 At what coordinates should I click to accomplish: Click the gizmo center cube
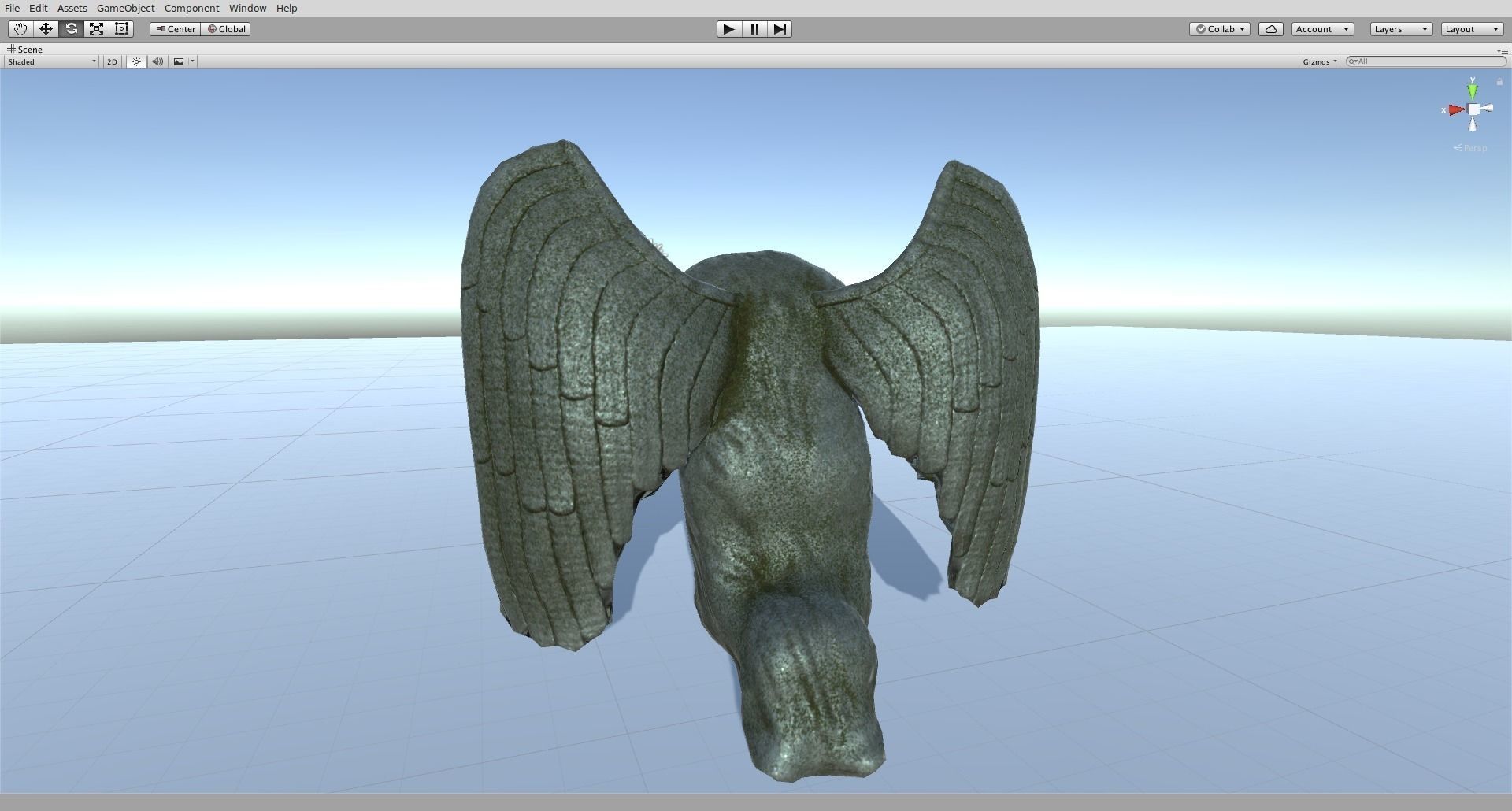pos(1473,109)
